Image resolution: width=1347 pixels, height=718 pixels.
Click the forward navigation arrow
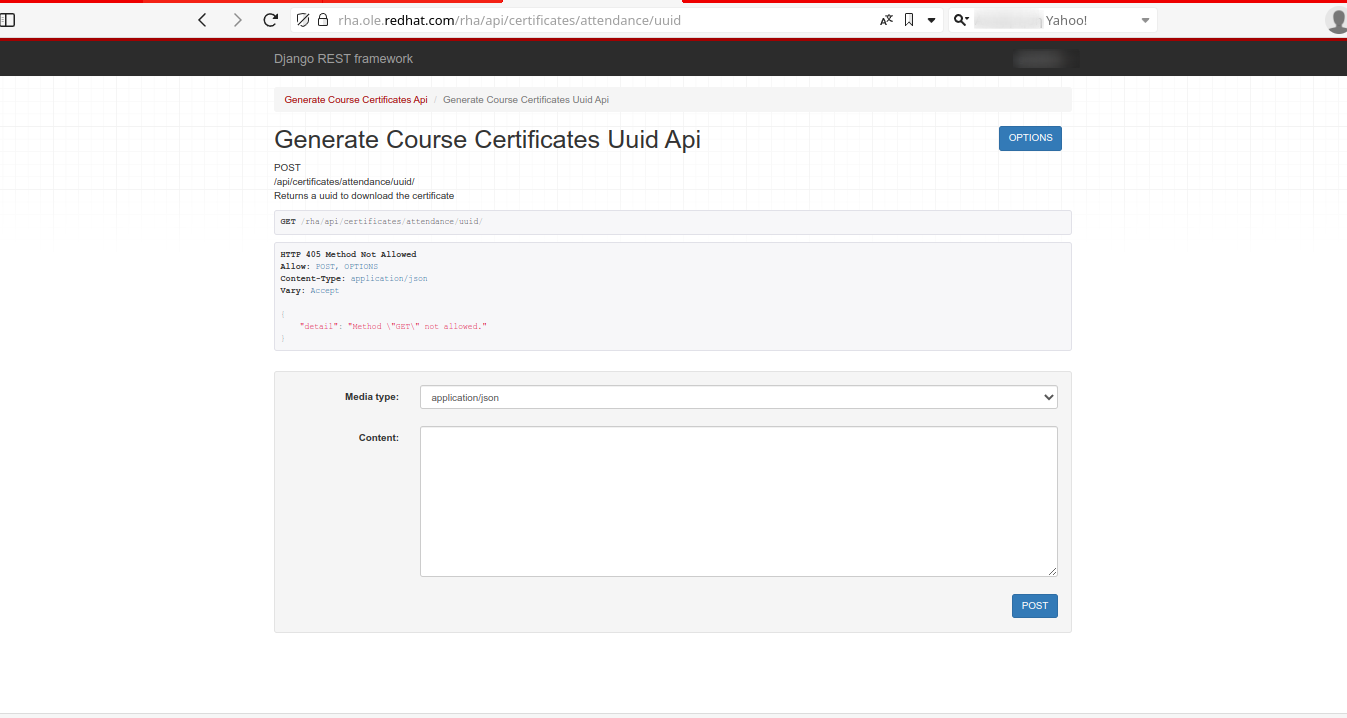pos(237,20)
